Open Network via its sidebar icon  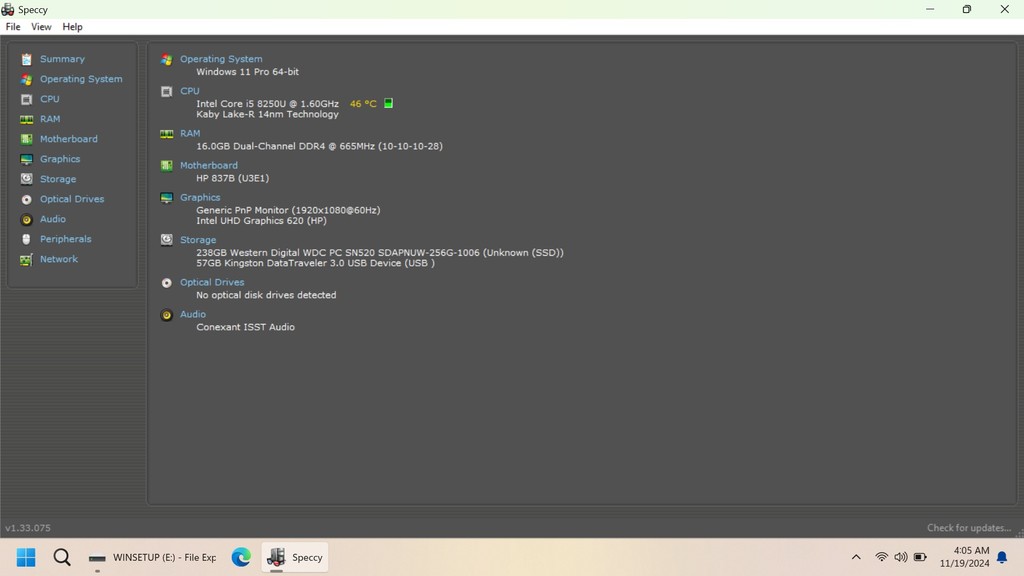28,259
